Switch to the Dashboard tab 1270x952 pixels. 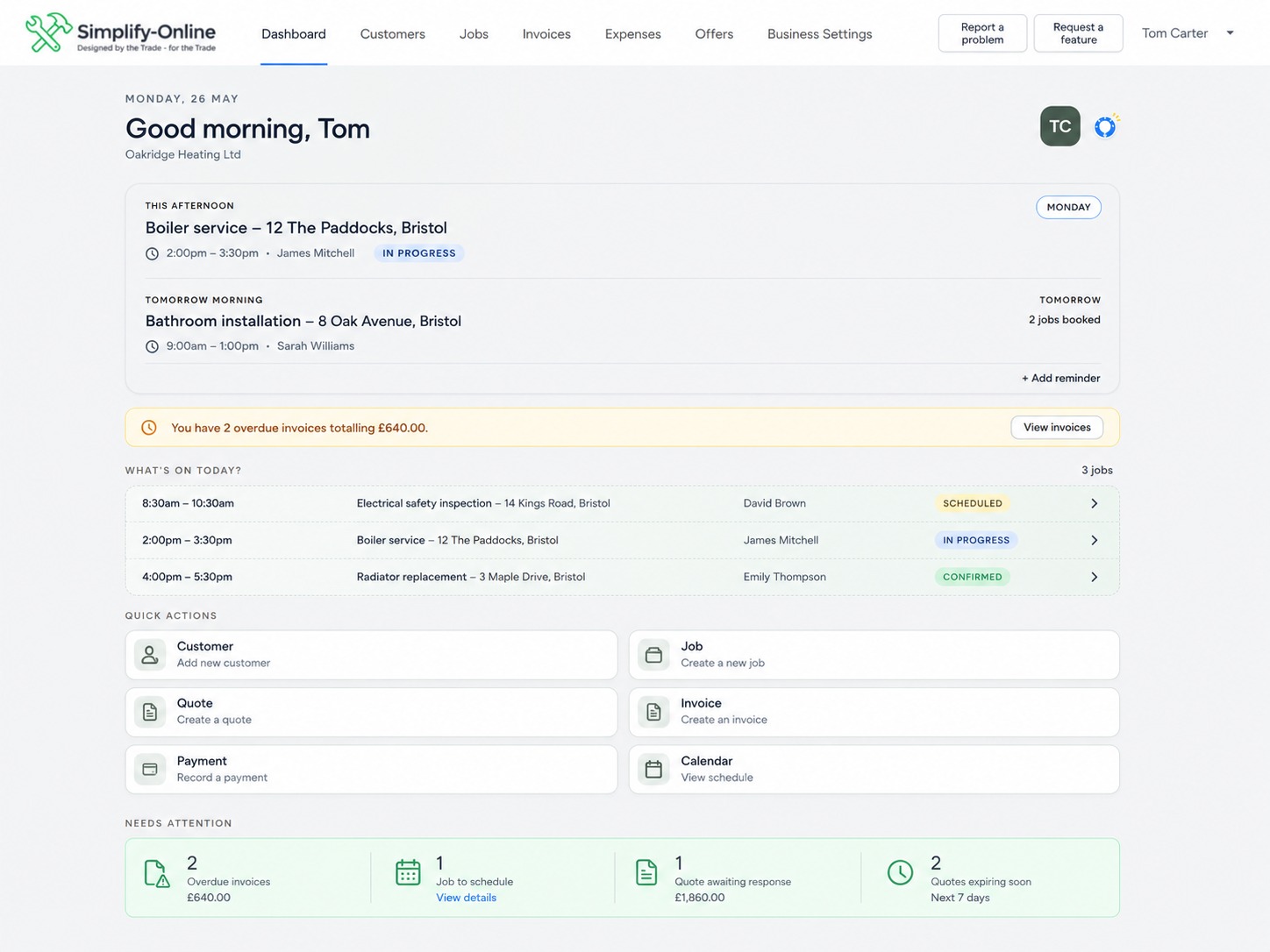(294, 34)
